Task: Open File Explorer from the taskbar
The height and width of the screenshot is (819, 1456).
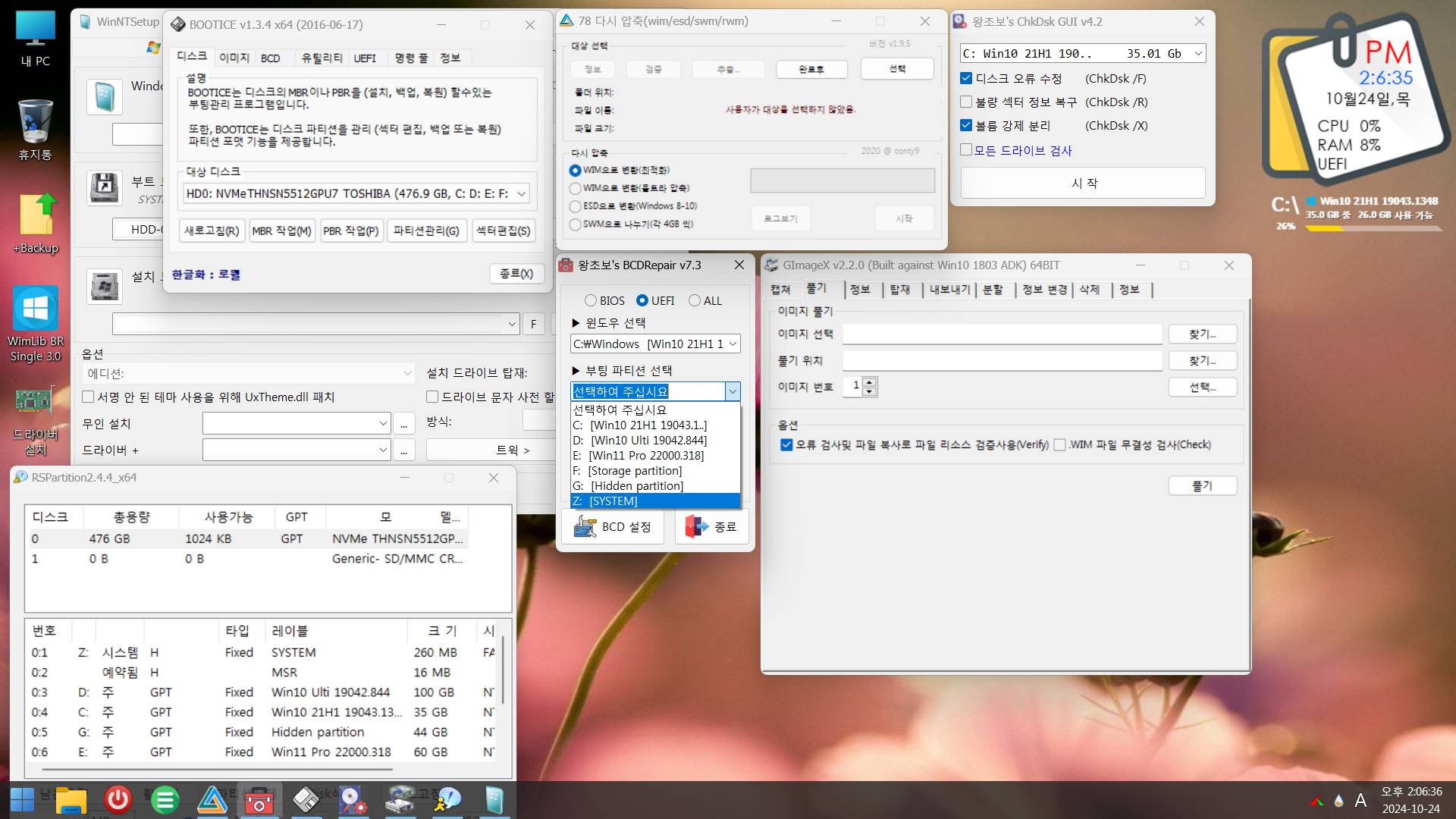Action: (71, 799)
